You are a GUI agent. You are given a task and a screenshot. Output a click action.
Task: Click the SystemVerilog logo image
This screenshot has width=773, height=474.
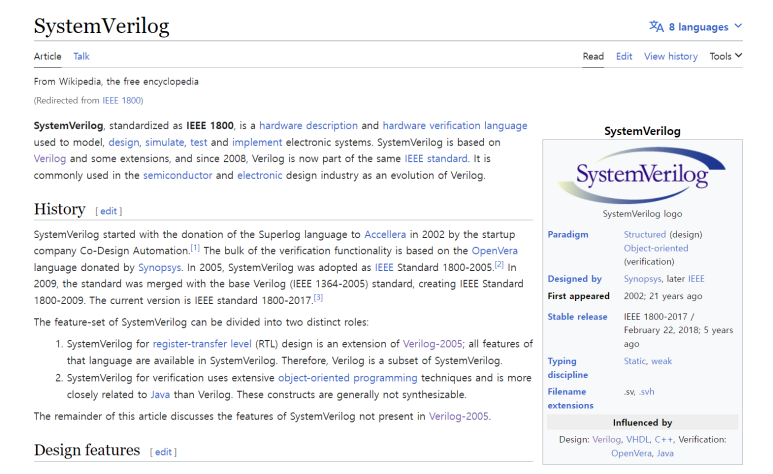[x=642, y=175]
